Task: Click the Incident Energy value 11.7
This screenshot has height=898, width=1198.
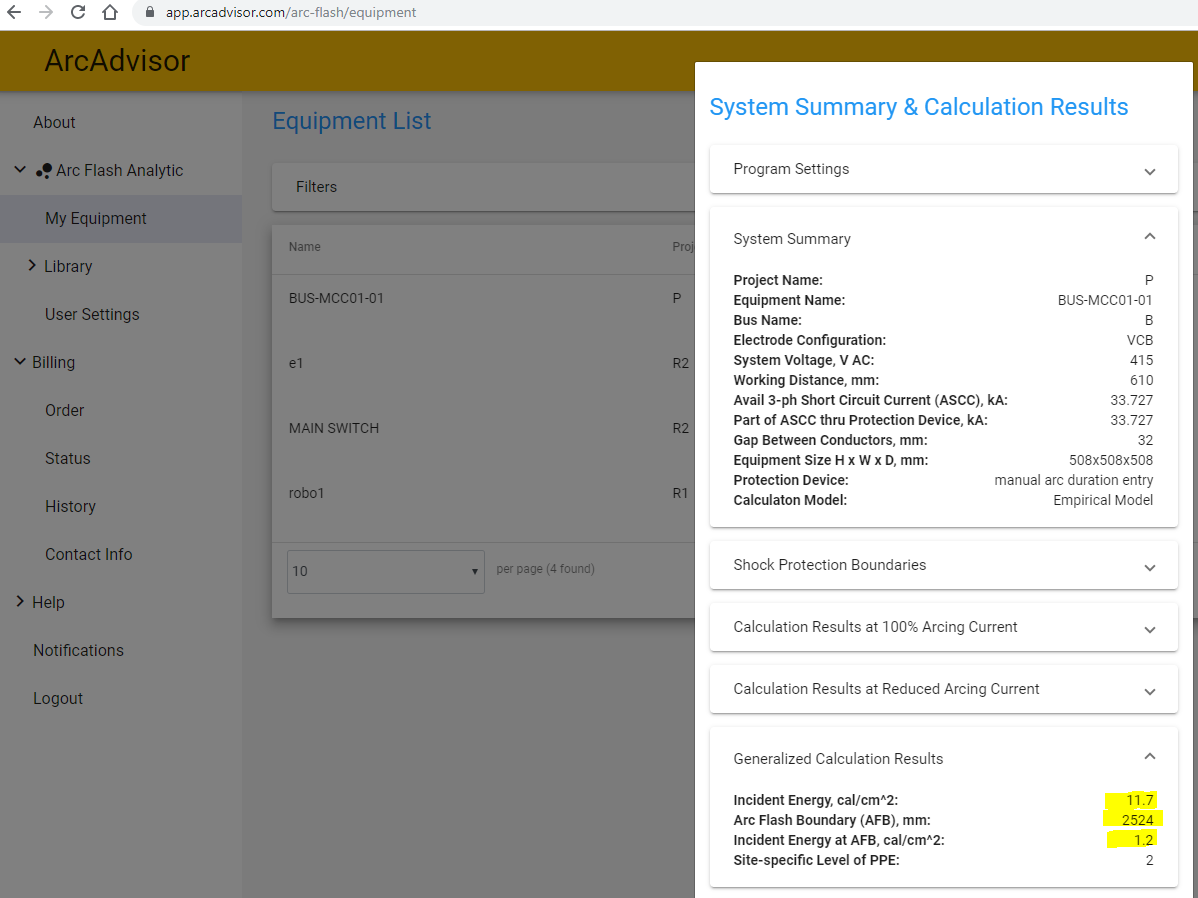Action: point(1139,800)
